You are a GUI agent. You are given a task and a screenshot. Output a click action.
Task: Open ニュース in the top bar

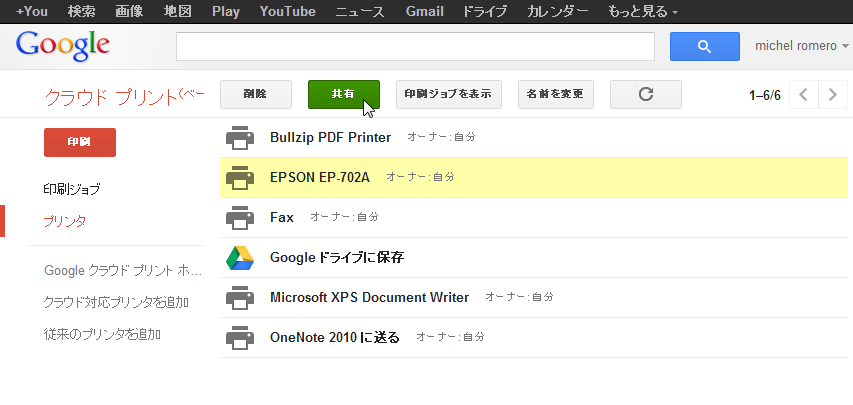(360, 11)
